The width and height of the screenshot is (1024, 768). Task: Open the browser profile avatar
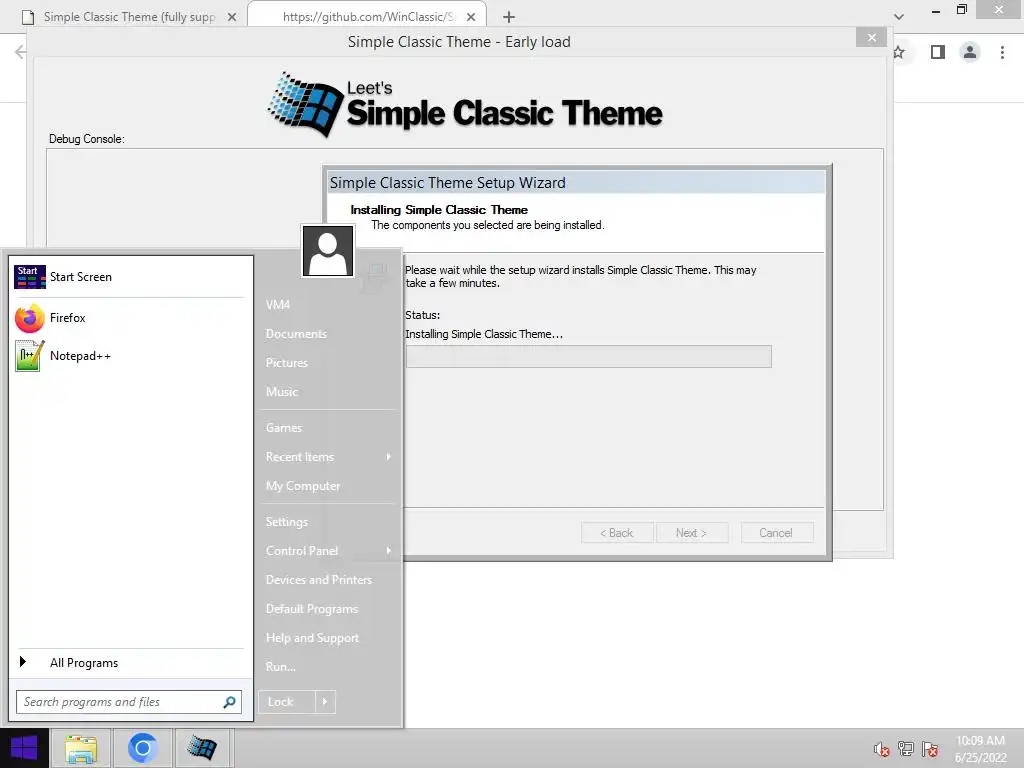970,52
